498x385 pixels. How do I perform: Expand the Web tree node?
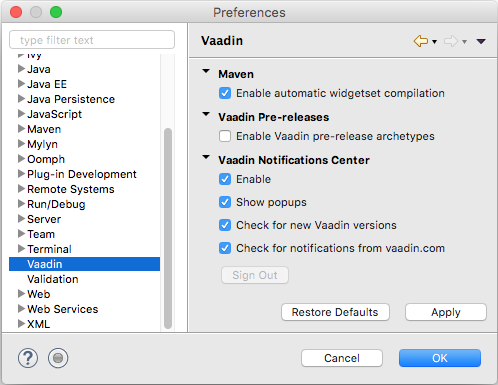click(21, 294)
